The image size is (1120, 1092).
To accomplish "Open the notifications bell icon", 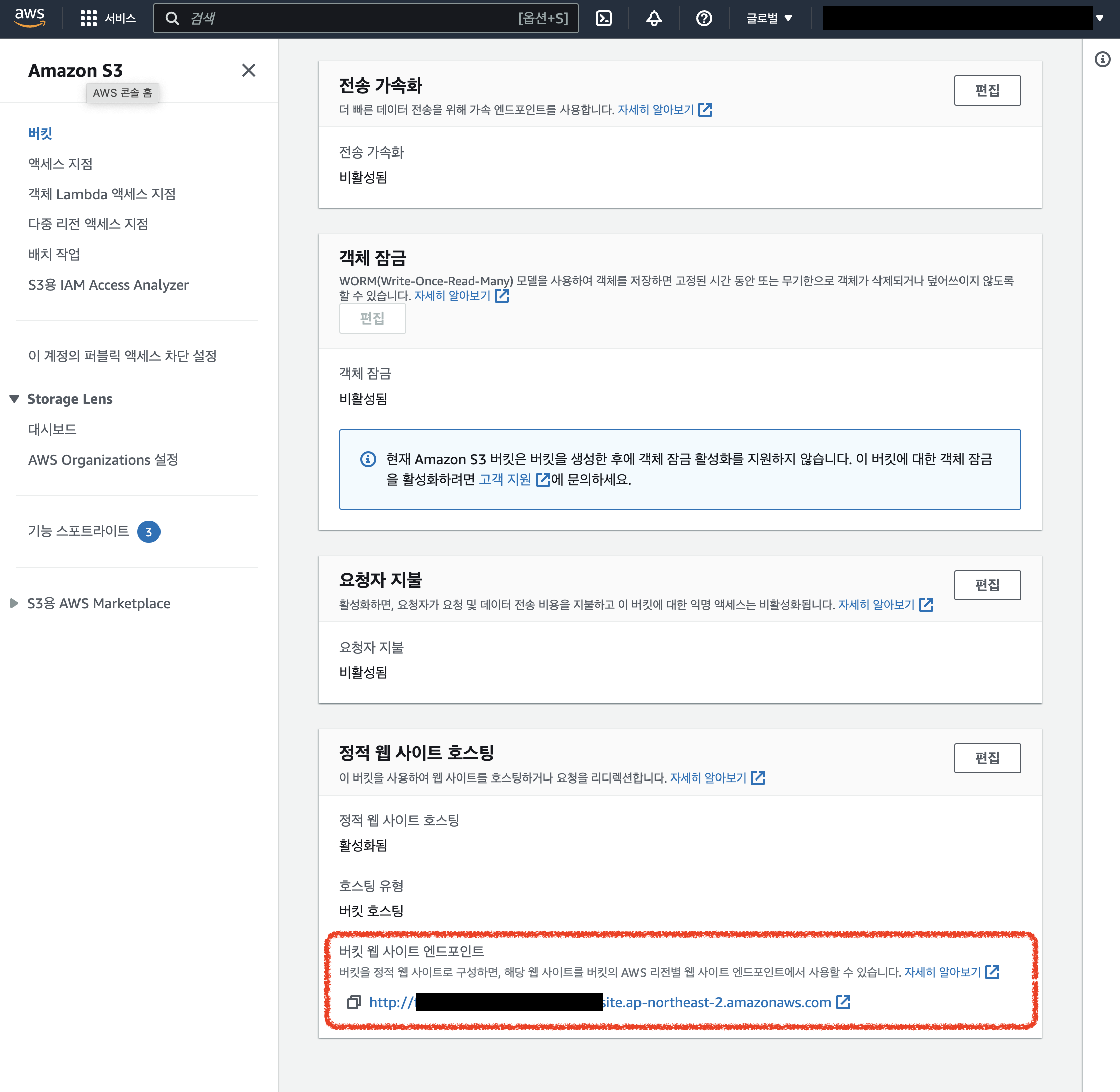I will [x=653, y=18].
